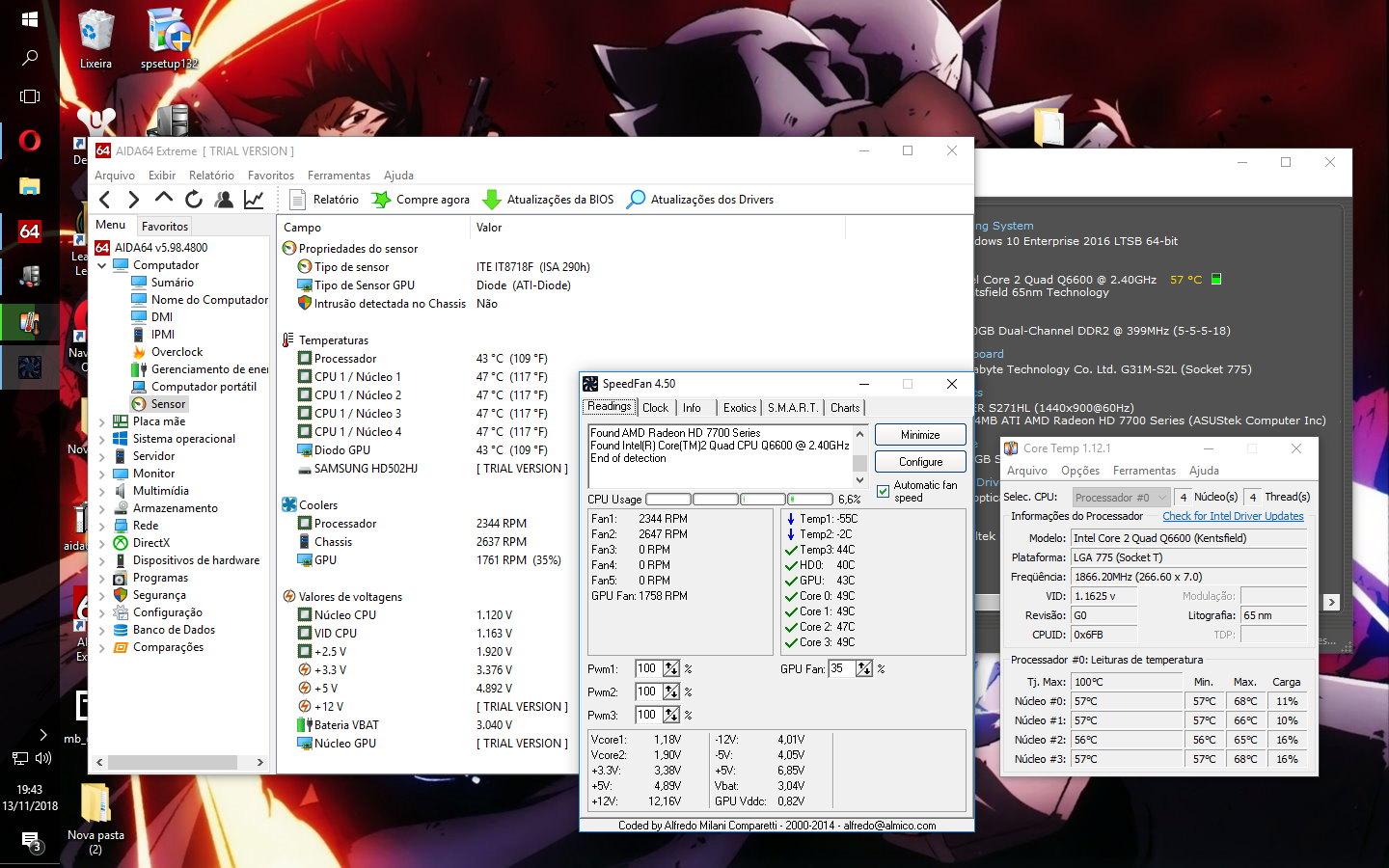Viewport: 1389px width, 868px height.
Task: Click Relatório report toolbar button
Action: (324, 200)
